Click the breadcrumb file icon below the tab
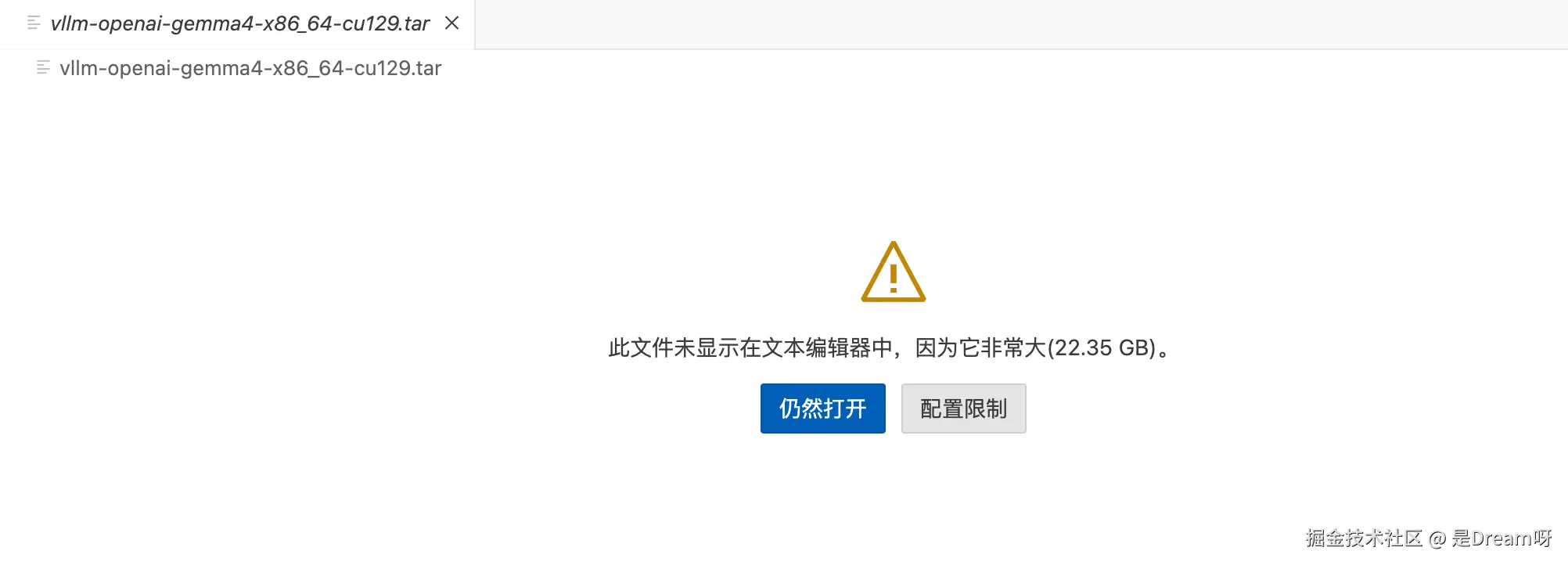 point(43,68)
